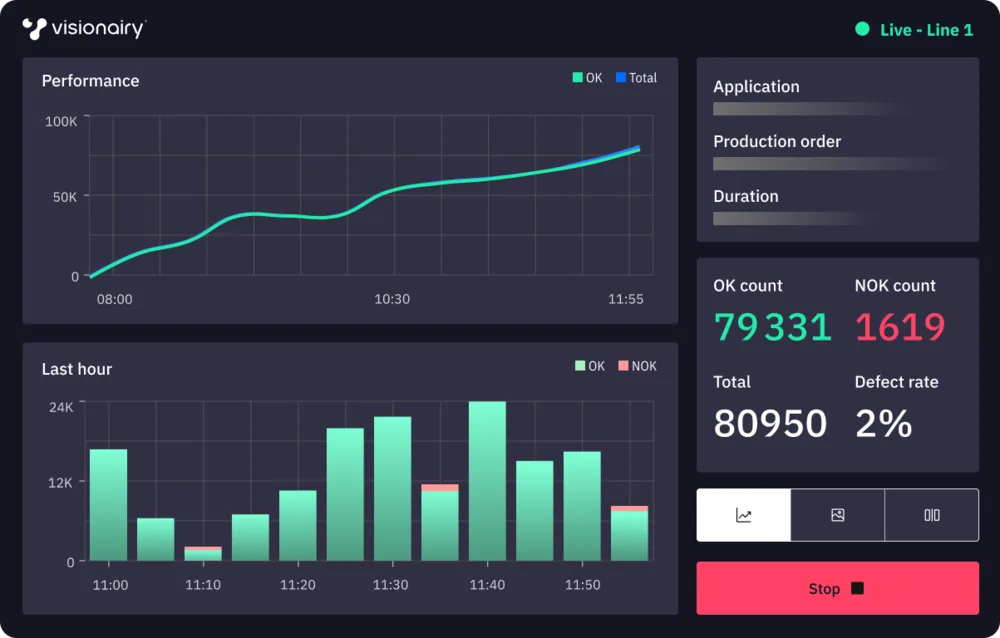This screenshot has height=638, width=1000.
Task: Click the NOK legend swatch in Last hour chart
Action: [623, 366]
